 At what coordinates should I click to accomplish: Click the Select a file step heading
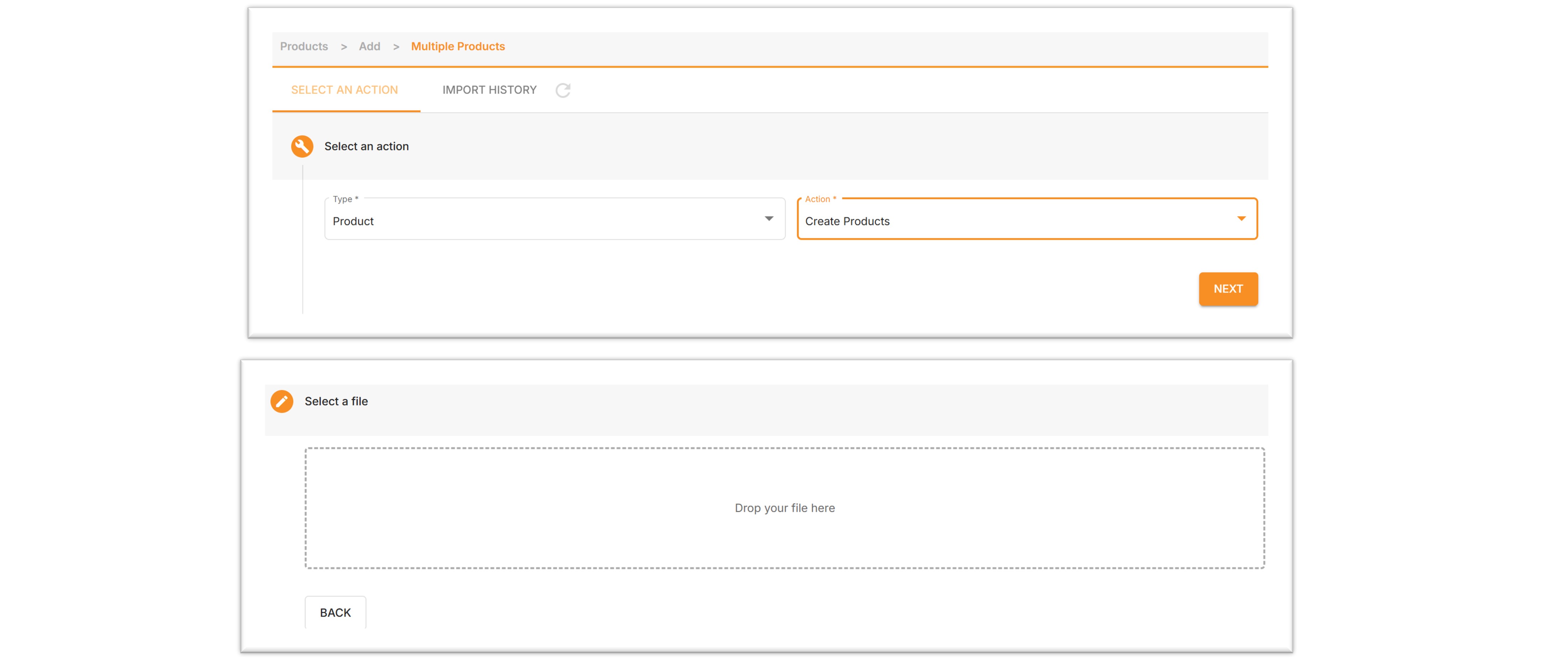click(x=336, y=401)
